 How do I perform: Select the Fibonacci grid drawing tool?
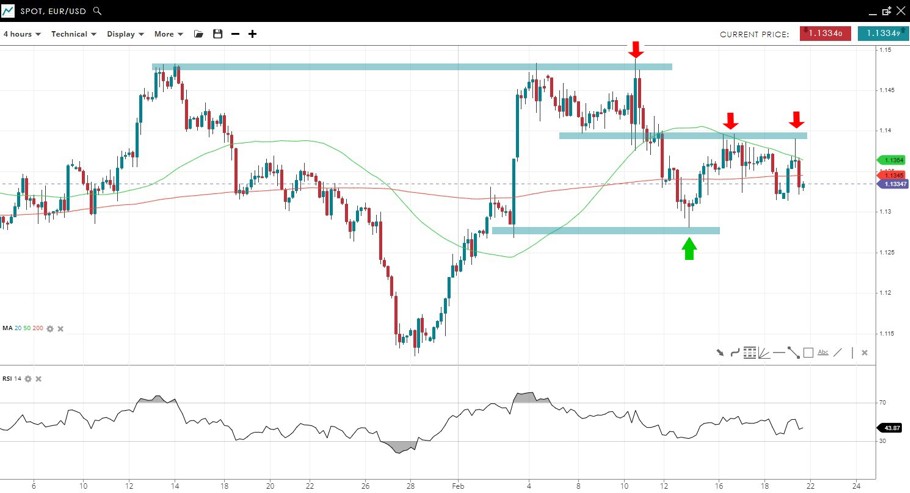click(x=749, y=352)
